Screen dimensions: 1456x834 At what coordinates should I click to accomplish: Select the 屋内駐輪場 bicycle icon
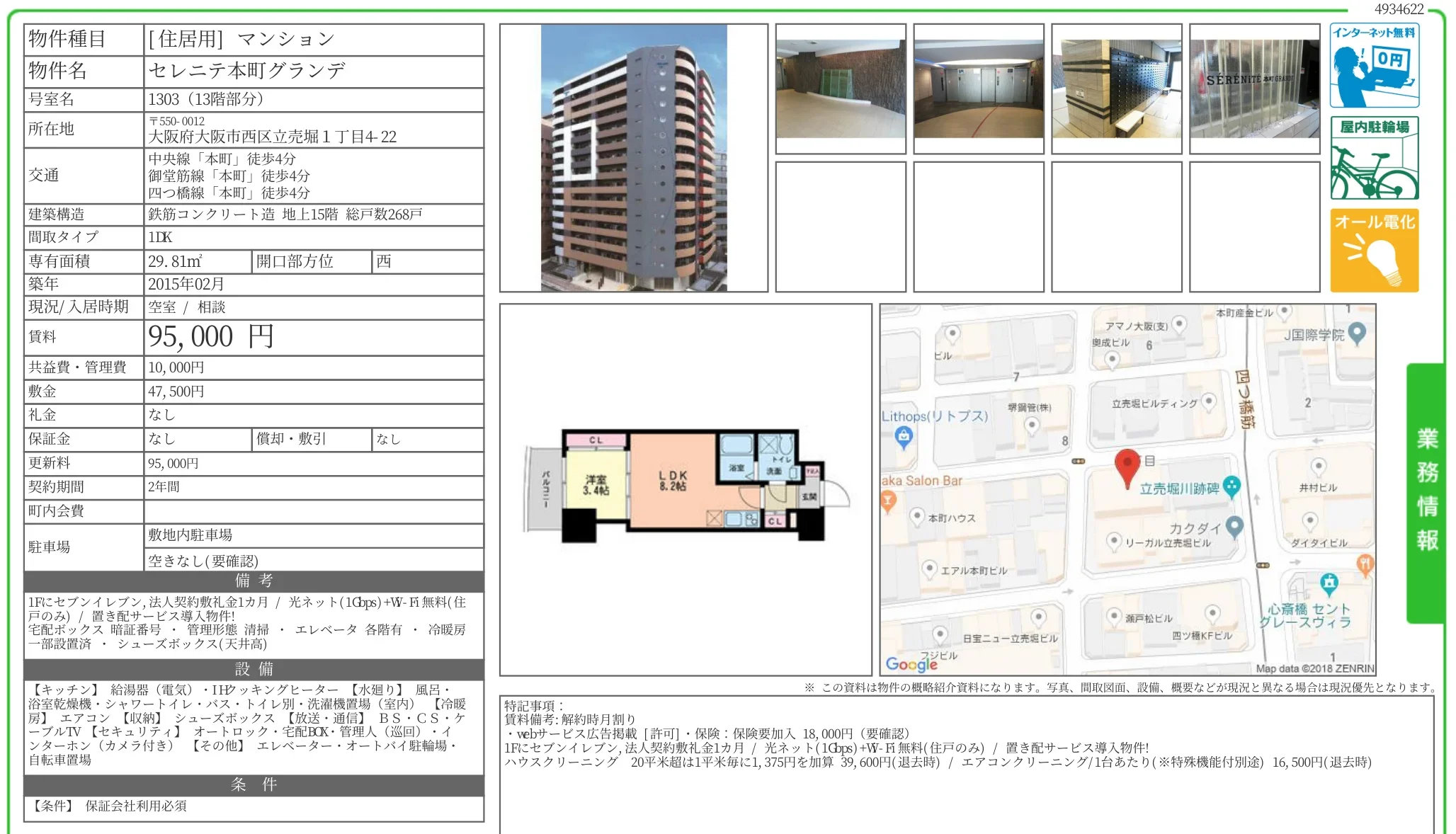[x=1375, y=157]
